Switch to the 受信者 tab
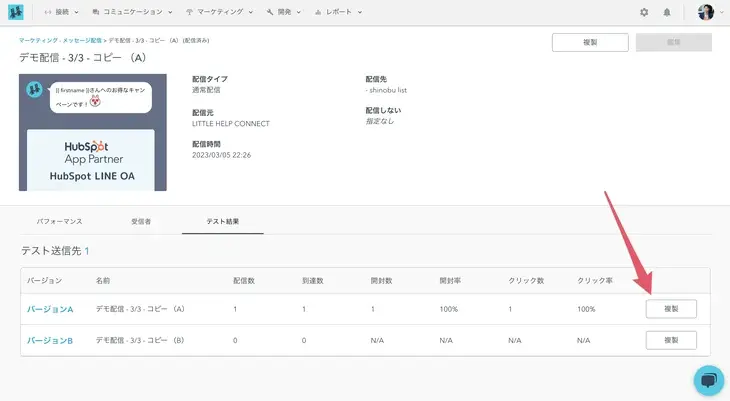 (141, 220)
